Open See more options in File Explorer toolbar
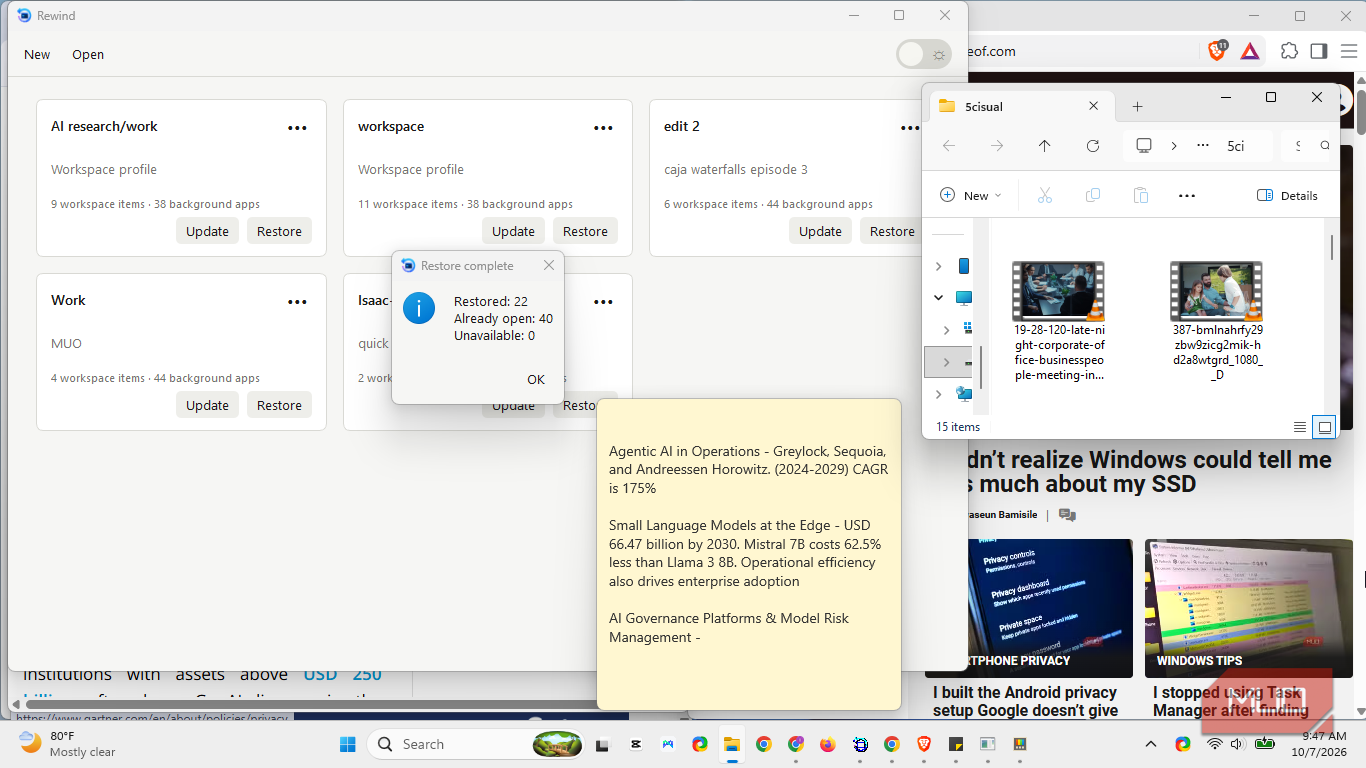The height and width of the screenshot is (768, 1366). [x=1187, y=195]
